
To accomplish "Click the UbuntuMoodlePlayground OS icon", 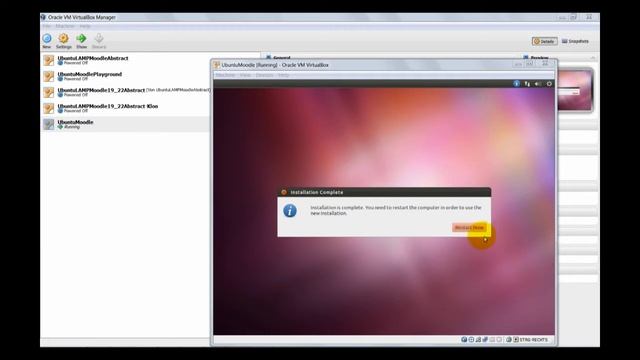I will pos(49,76).
